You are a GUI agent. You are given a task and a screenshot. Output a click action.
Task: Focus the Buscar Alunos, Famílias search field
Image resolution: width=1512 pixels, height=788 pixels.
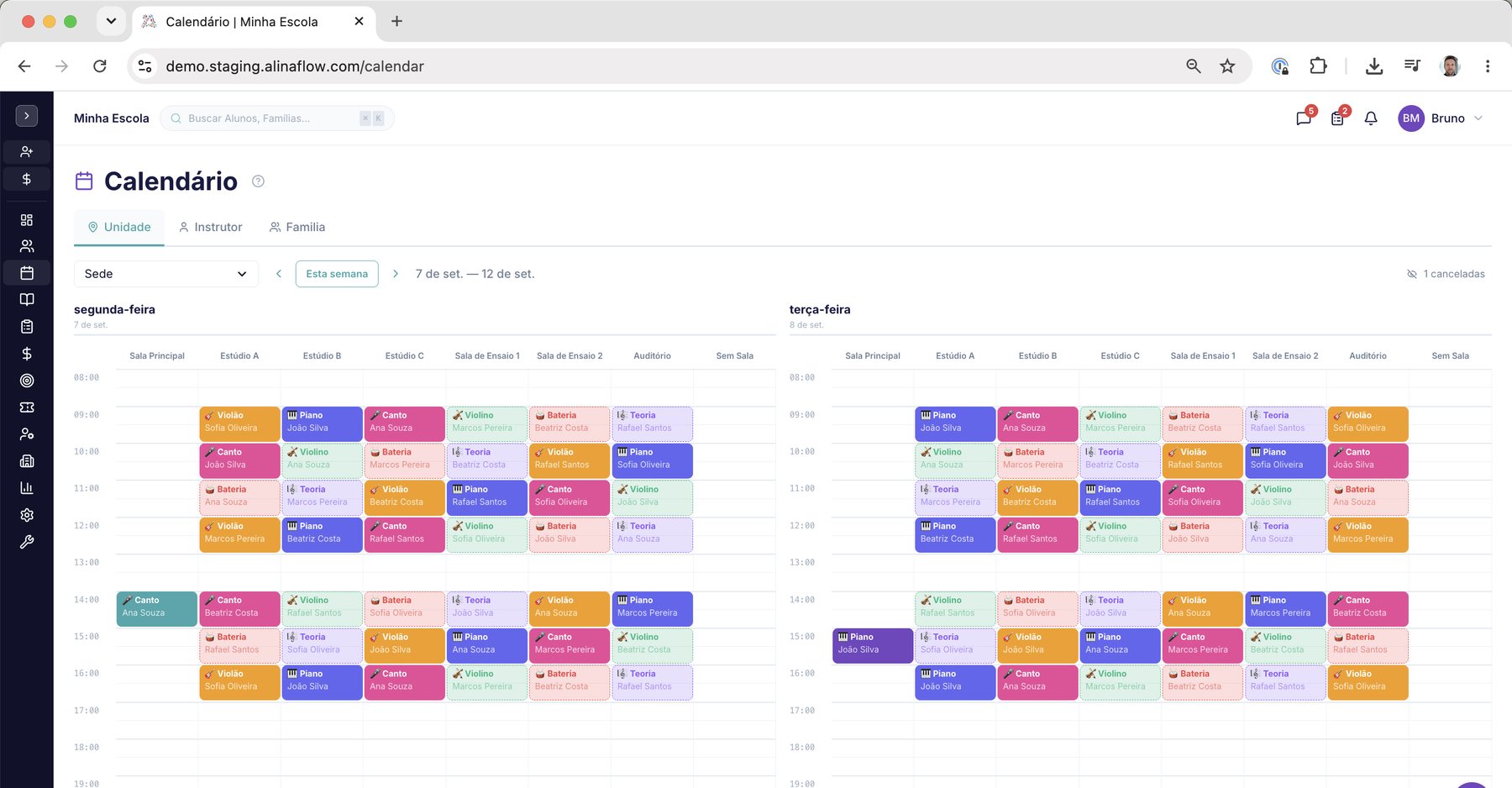[276, 118]
